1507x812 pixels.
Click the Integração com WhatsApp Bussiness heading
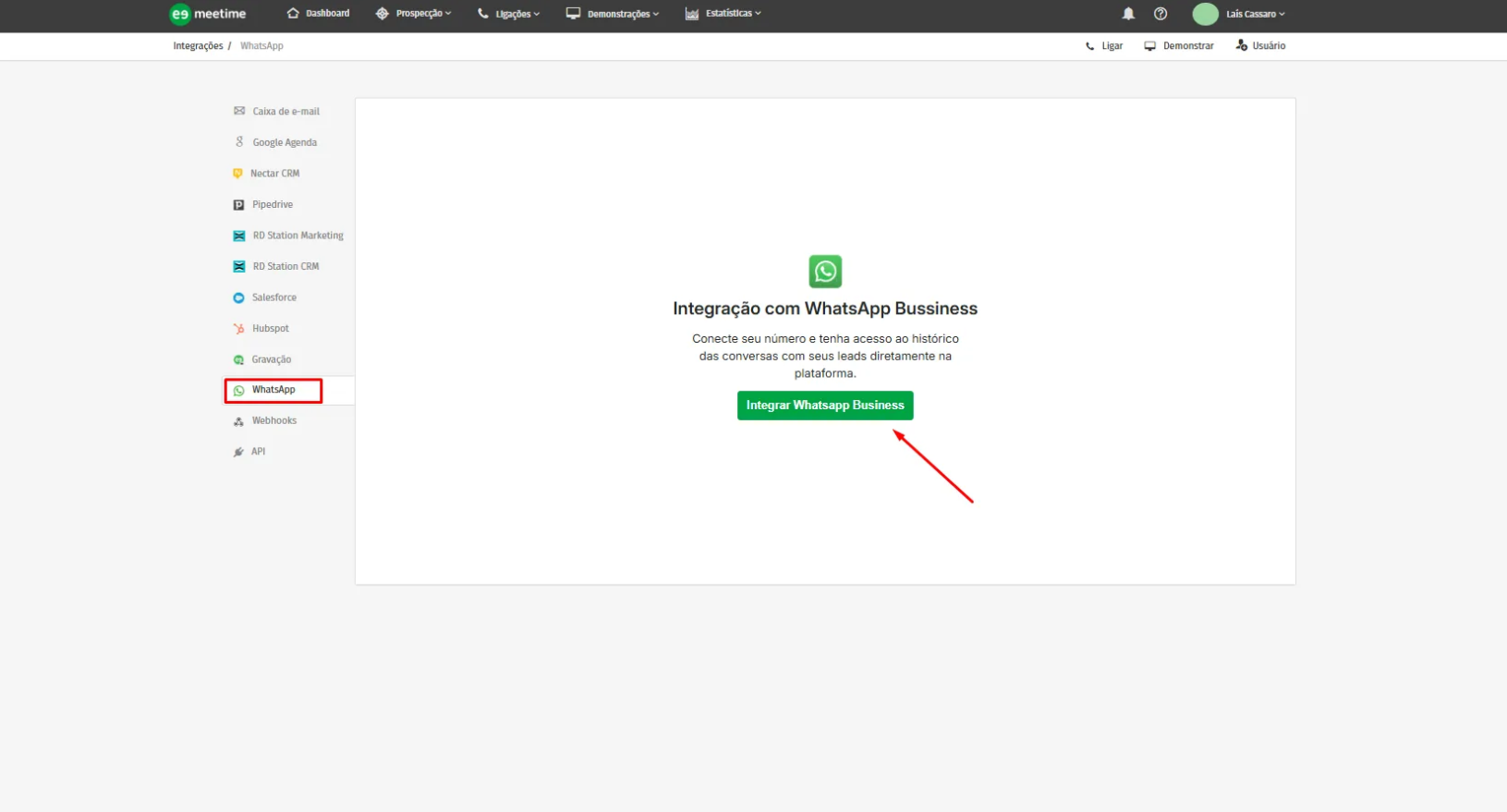click(x=825, y=309)
